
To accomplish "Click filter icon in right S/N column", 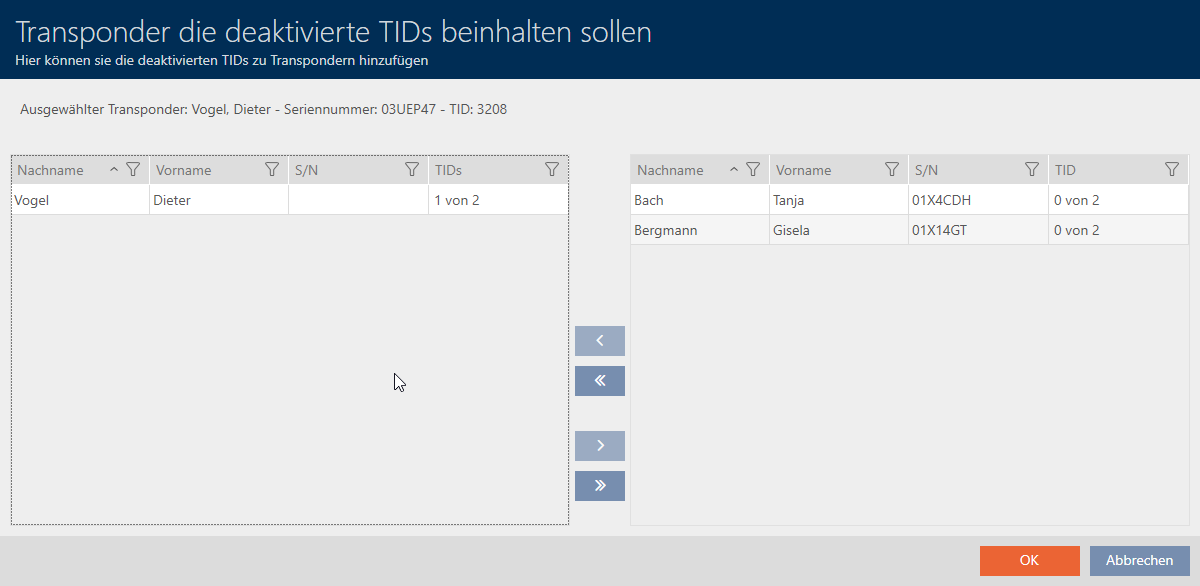I will click(1031, 170).
